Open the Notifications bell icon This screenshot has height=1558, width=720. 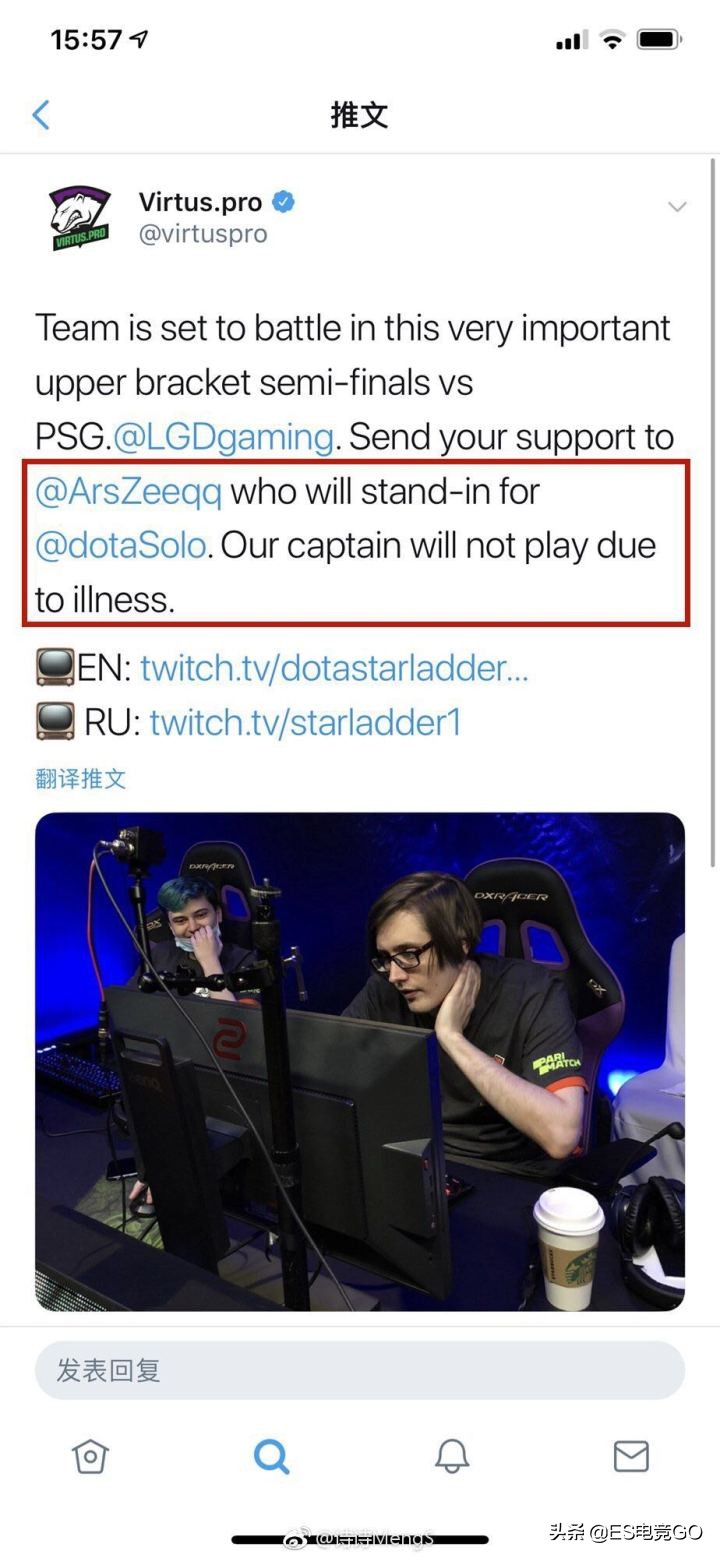tap(452, 1456)
